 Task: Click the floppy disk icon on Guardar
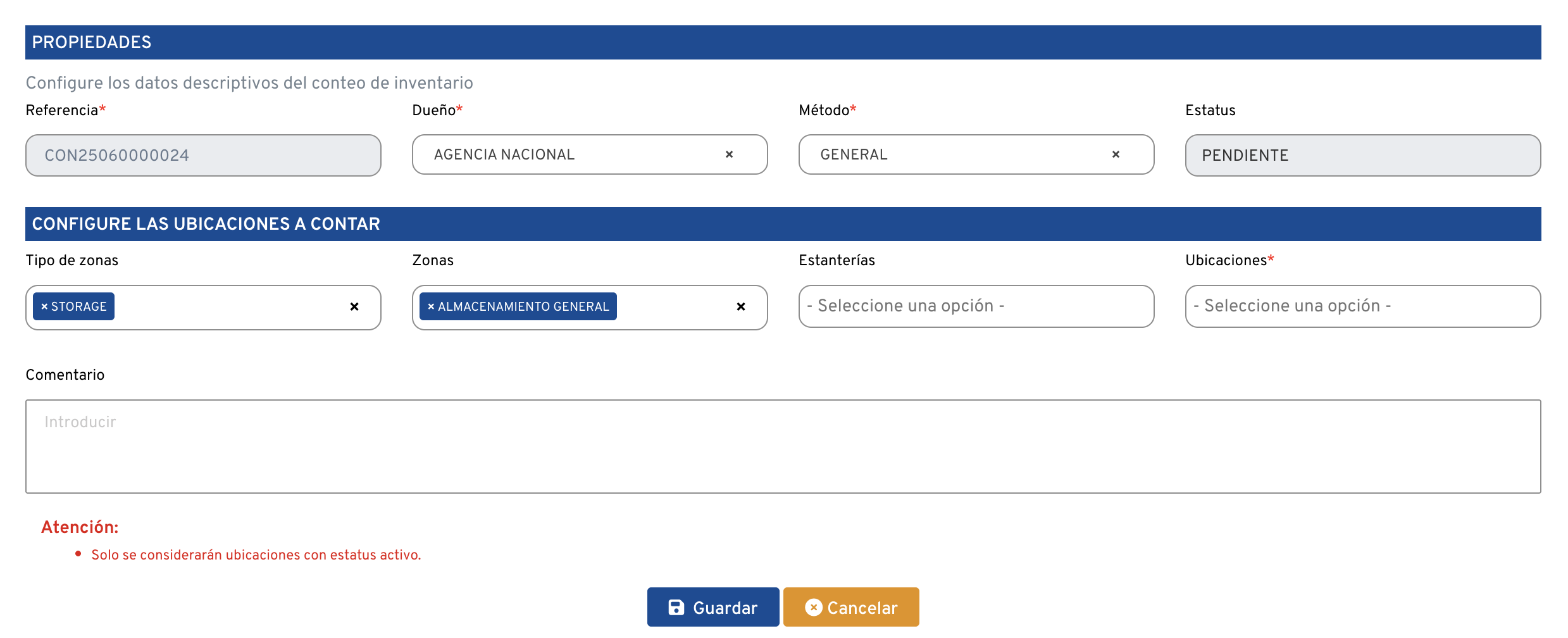[x=676, y=608]
